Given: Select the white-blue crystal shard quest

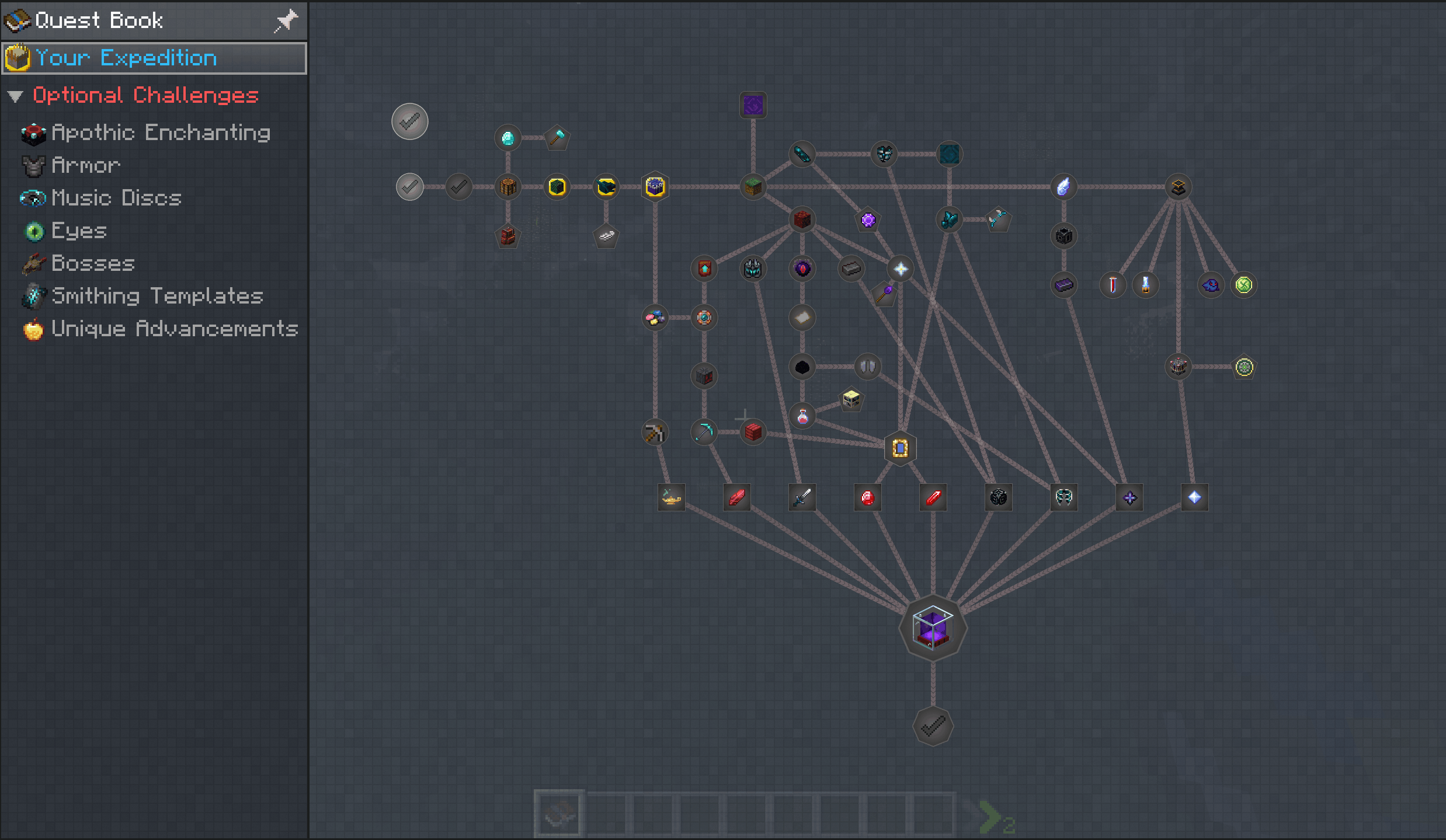Looking at the screenshot, I should point(1063,187).
